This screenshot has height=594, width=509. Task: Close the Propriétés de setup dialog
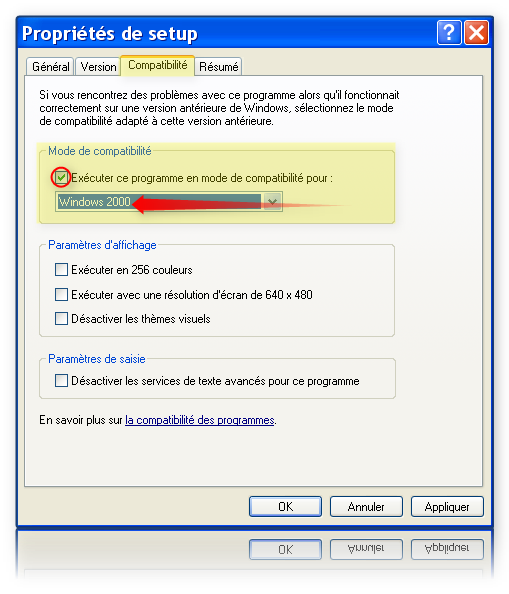pos(476,33)
